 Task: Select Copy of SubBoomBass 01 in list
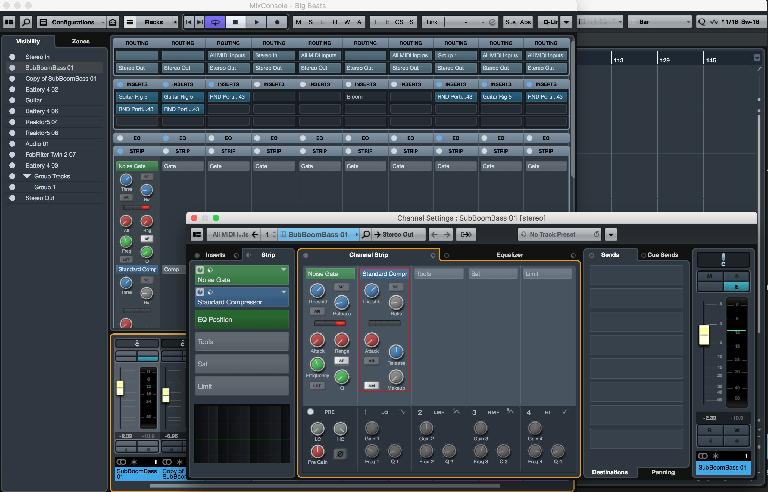[61, 78]
